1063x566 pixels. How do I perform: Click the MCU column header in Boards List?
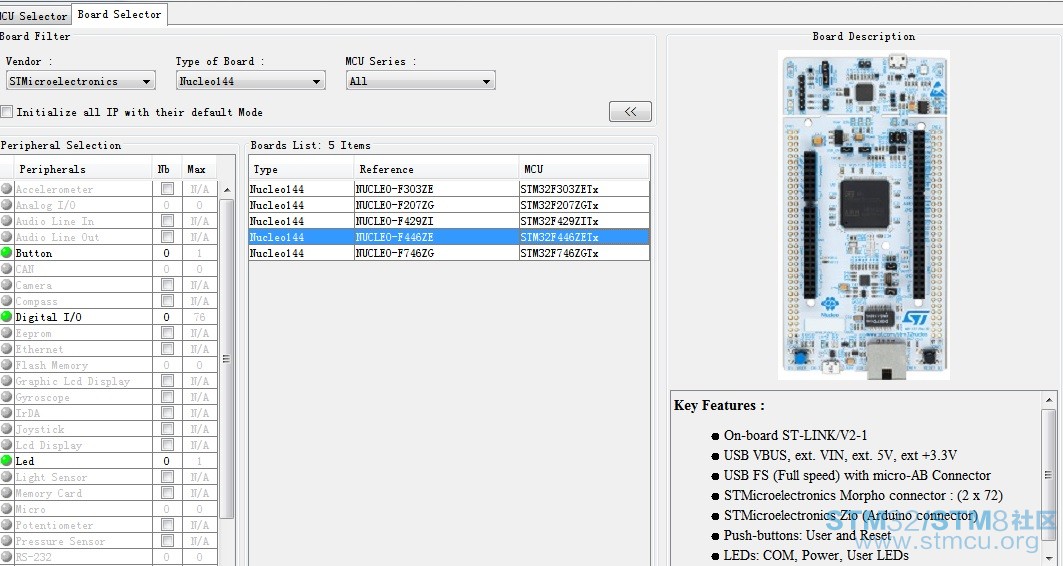pyautogui.click(x=584, y=169)
